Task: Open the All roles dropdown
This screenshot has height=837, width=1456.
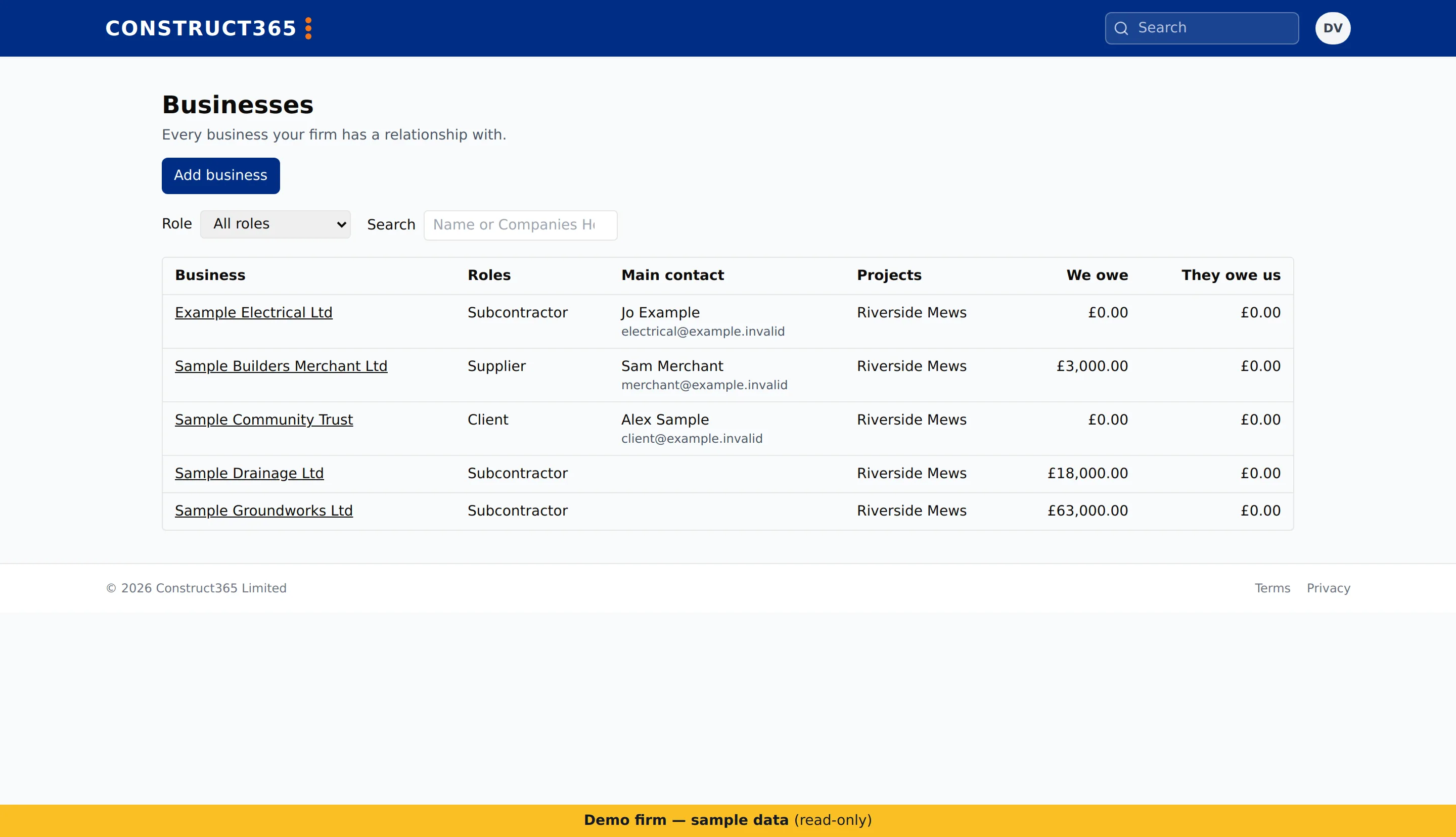Action: pyautogui.click(x=276, y=224)
